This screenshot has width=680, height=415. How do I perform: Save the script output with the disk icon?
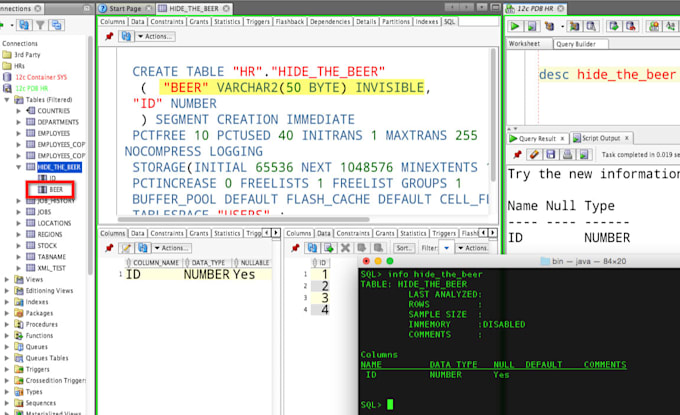click(x=550, y=154)
